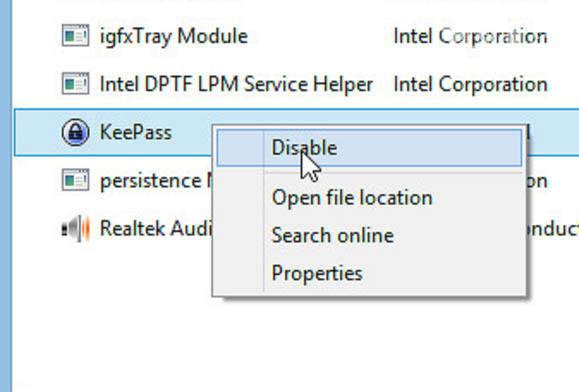Click Intel Corporation publisher for igfxTray Module
Viewport: 579px width, 392px height.
pyautogui.click(x=470, y=37)
